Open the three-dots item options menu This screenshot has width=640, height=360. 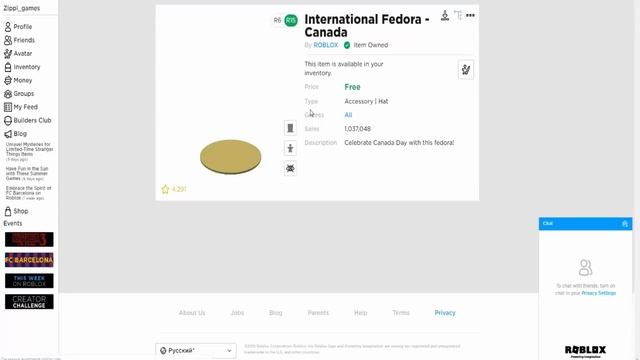click(470, 16)
